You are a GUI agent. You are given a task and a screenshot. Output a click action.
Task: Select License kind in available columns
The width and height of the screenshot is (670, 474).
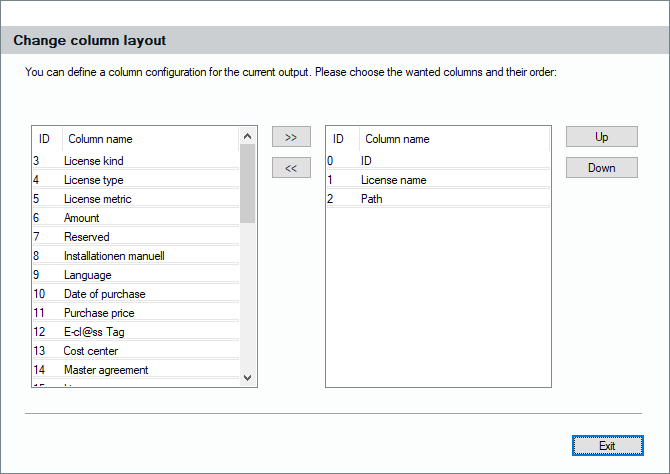[x=93, y=161]
